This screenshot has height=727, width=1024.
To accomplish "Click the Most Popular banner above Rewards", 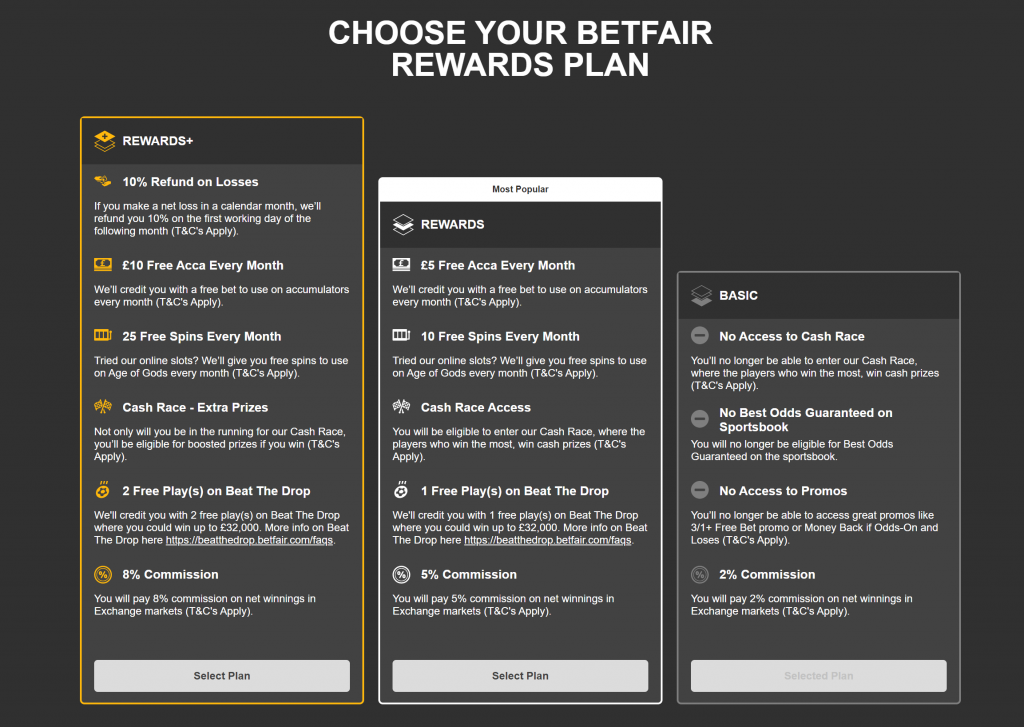I will (520, 189).
